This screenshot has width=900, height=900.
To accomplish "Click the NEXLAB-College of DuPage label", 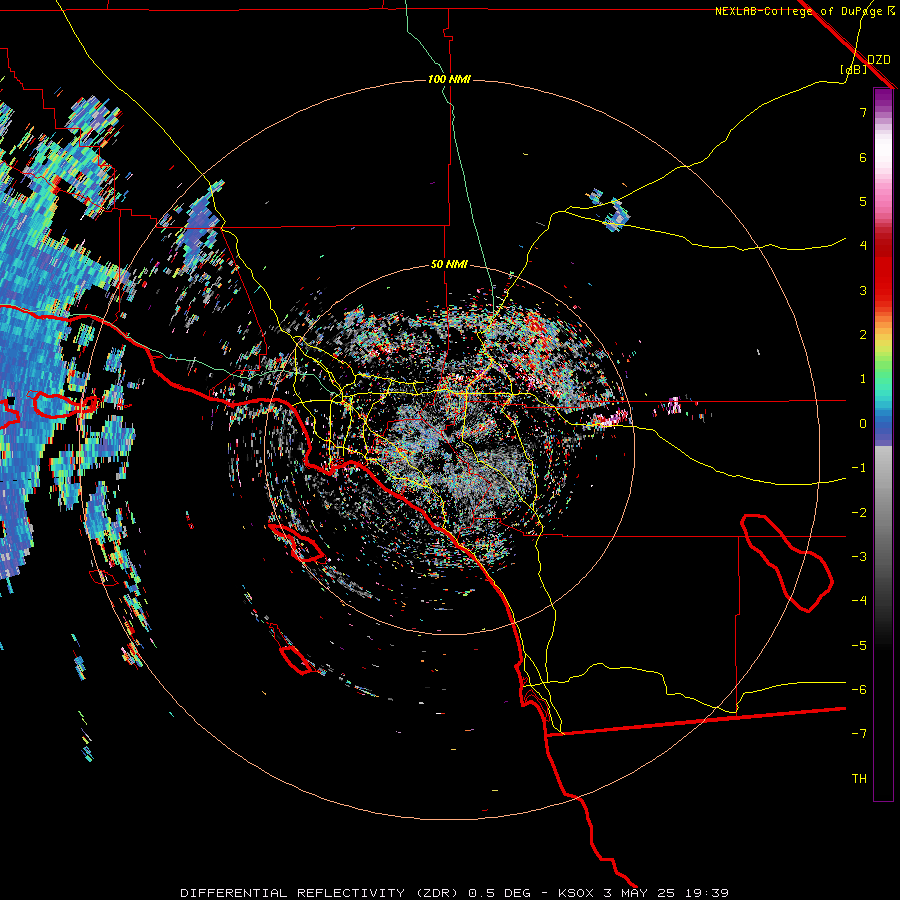I will [x=804, y=11].
